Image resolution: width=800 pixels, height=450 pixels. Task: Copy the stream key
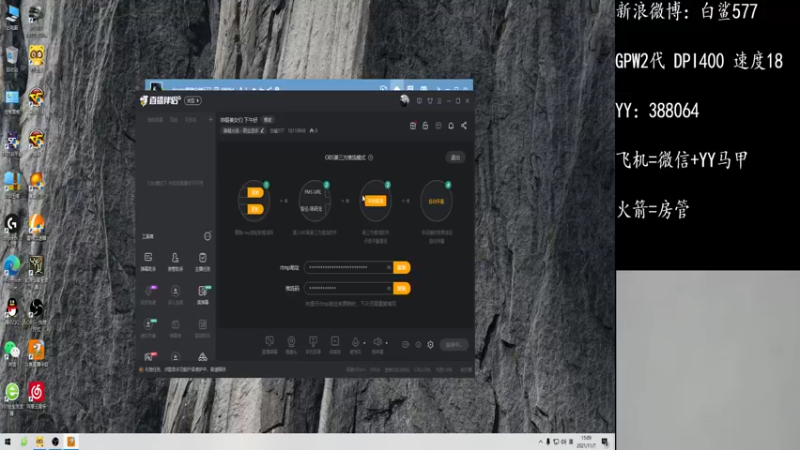[402, 288]
